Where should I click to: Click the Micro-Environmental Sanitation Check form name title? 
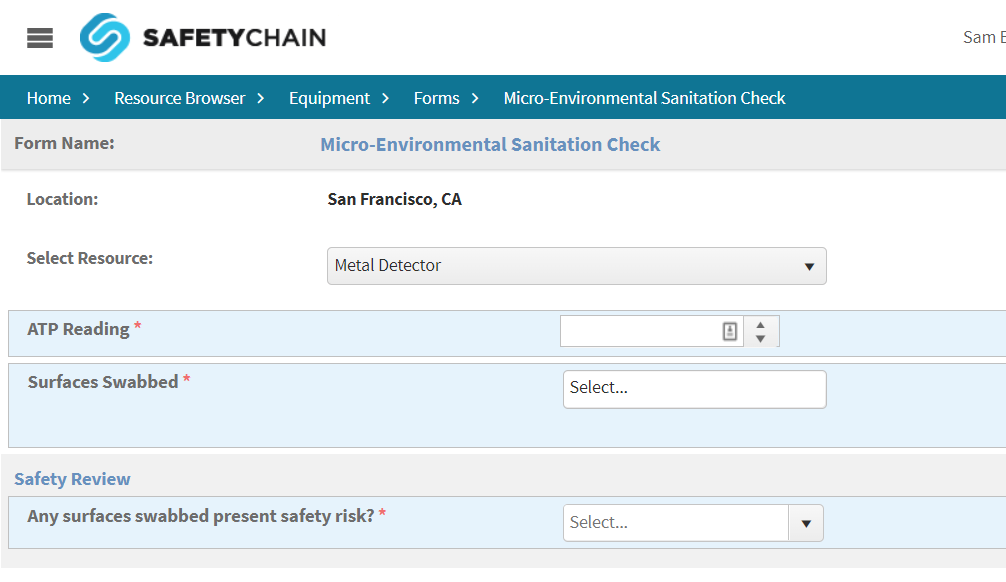tap(490, 145)
